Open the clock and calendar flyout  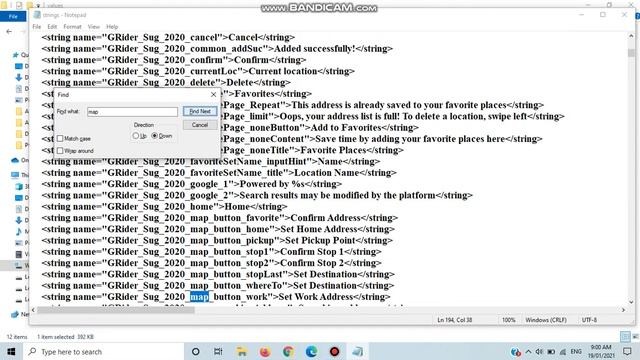600,351
